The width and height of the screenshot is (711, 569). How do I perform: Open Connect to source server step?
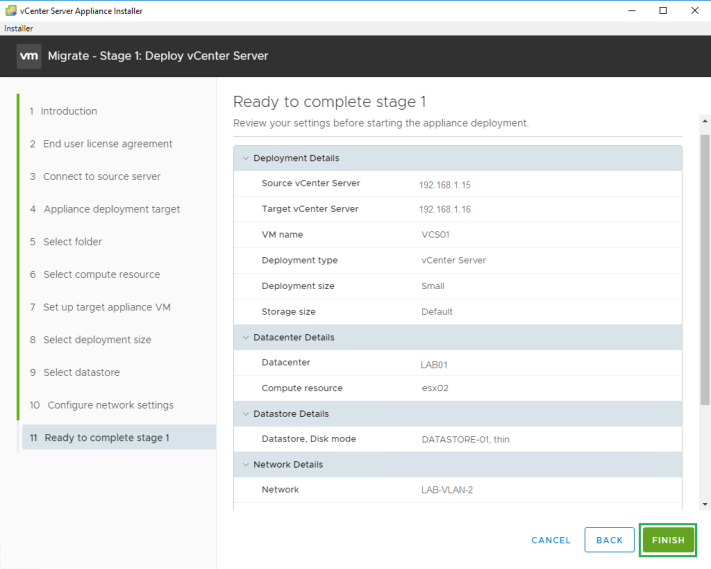[x=101, y=176]
